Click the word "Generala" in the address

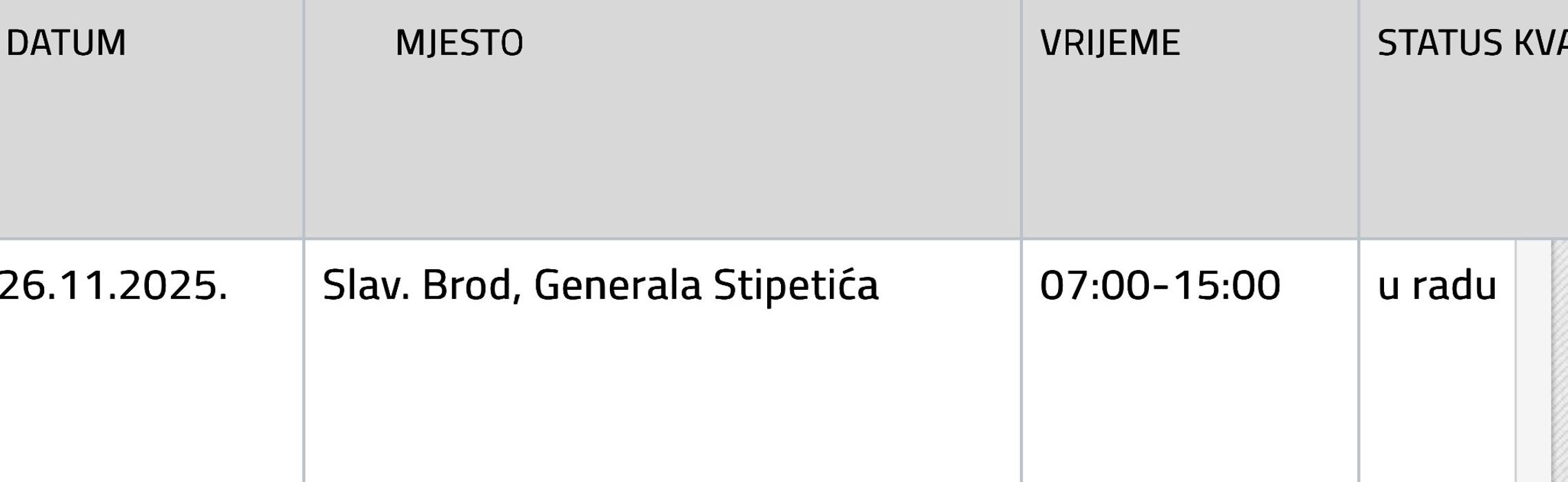pos(618,285)
